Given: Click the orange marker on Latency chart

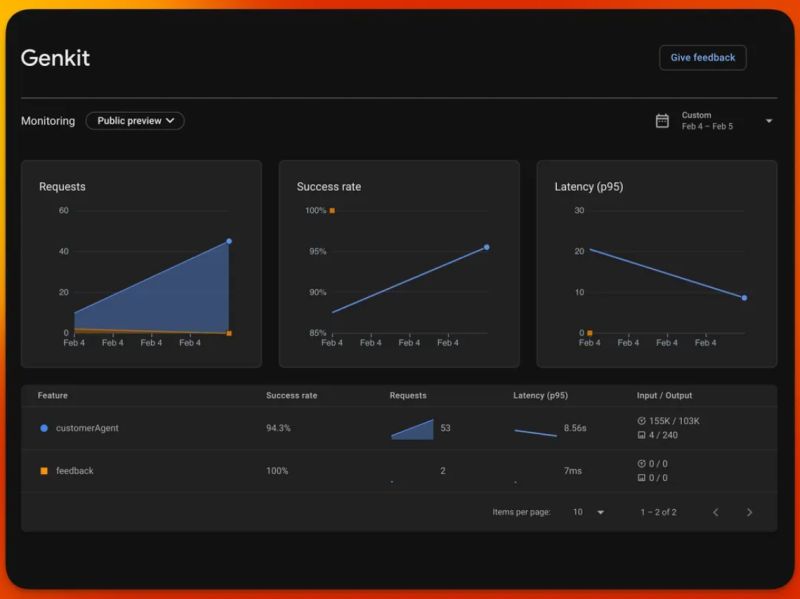Looking at the screenshot, I should pyautogui.click(x=590, y=333).
